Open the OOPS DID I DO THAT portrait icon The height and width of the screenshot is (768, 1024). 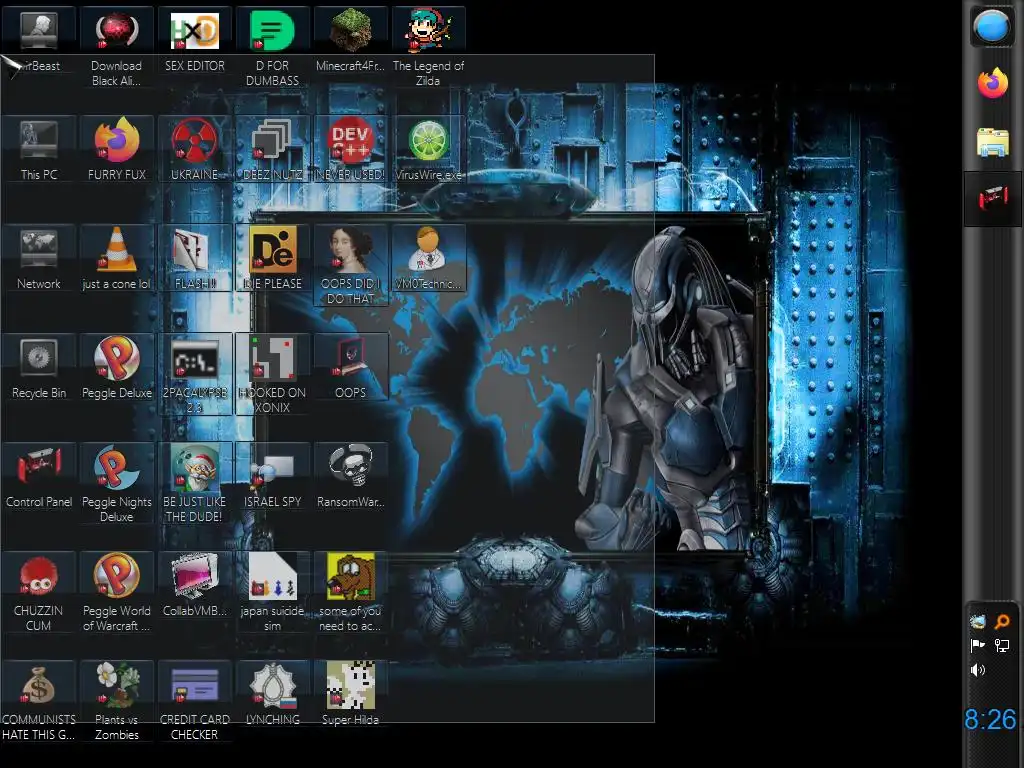coord(351,249)
